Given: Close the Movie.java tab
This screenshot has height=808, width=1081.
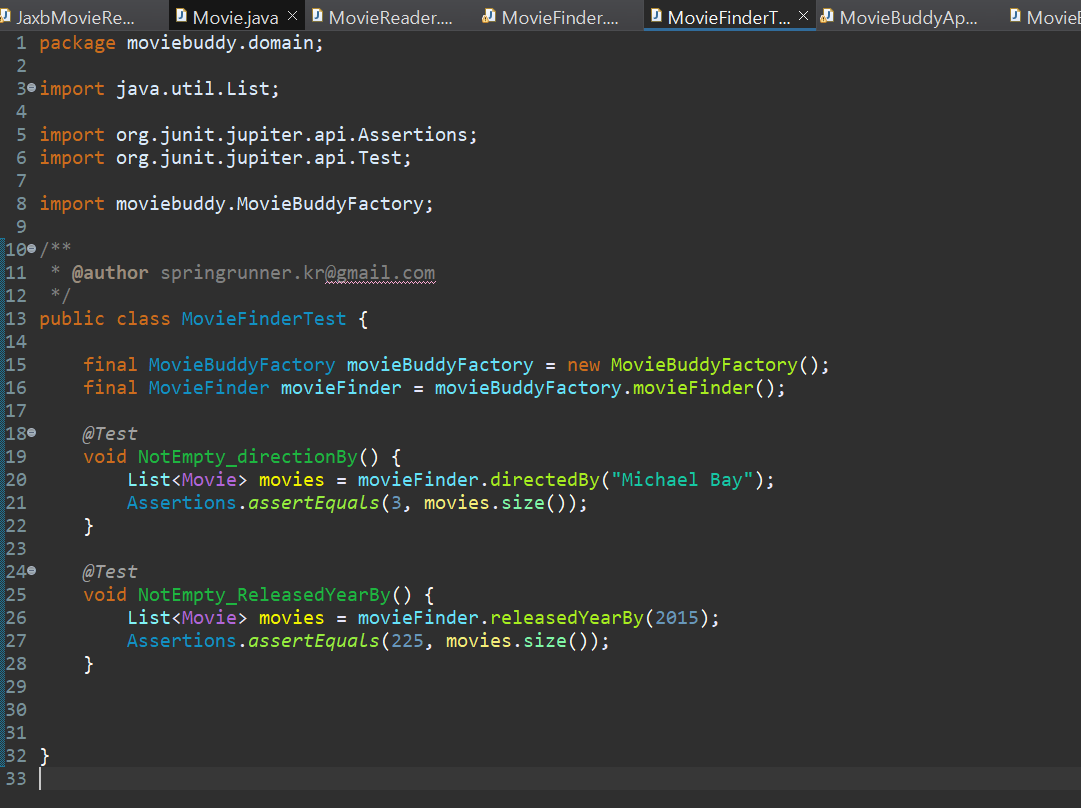Looking at the screenshot, I should (x=292, y=16).
